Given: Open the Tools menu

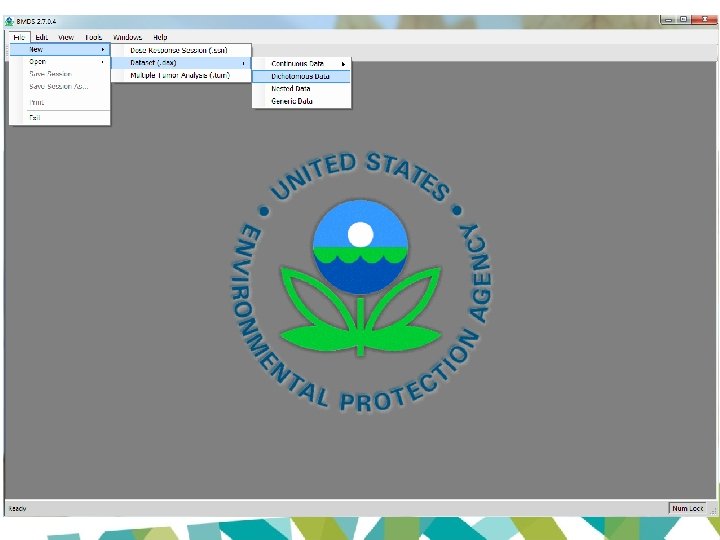Looking at the screenshot, I should (x=94, y=37).
